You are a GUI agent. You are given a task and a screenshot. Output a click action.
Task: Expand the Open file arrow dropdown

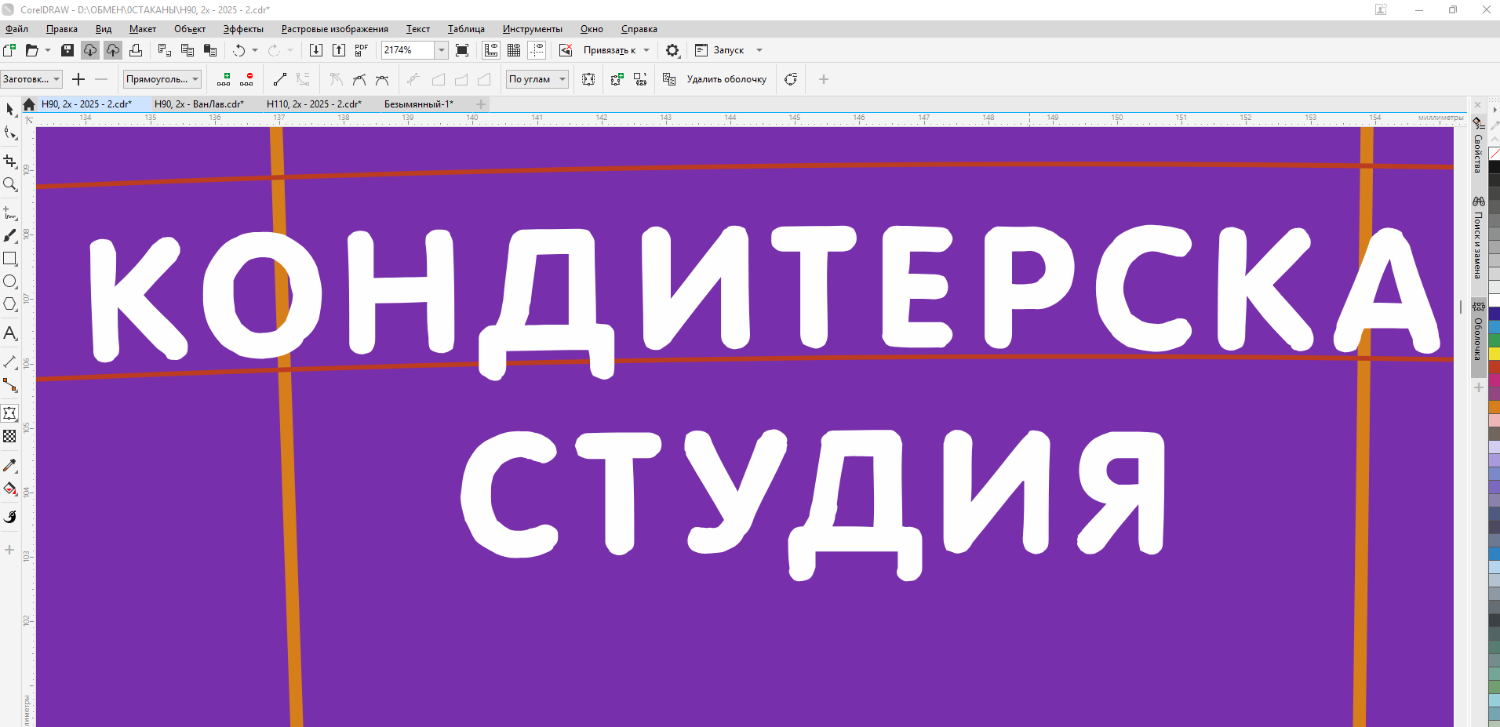[48, 50]
